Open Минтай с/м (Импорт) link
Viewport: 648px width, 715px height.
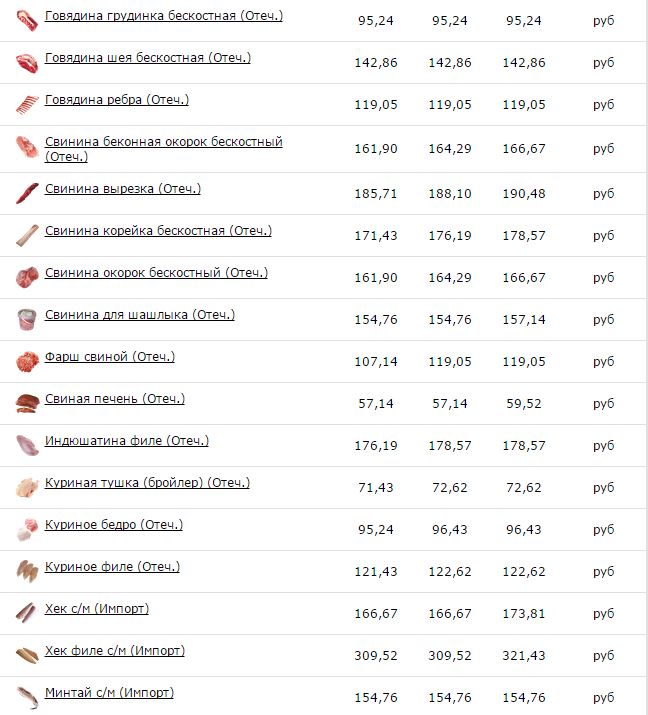coord(109,692)
